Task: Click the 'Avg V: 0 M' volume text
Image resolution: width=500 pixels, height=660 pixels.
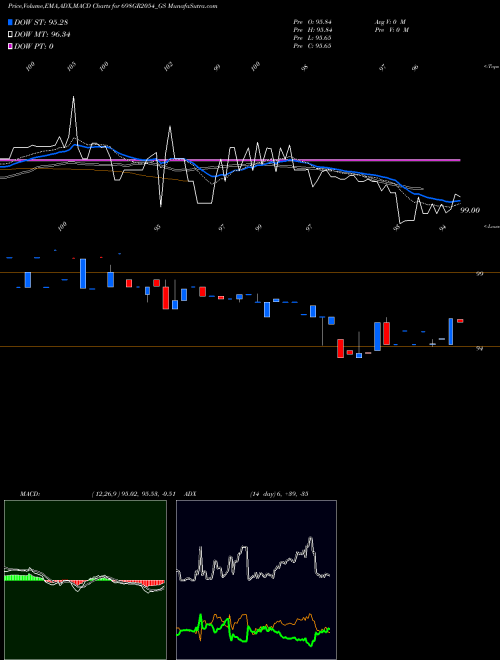Action: click(389, 22)
